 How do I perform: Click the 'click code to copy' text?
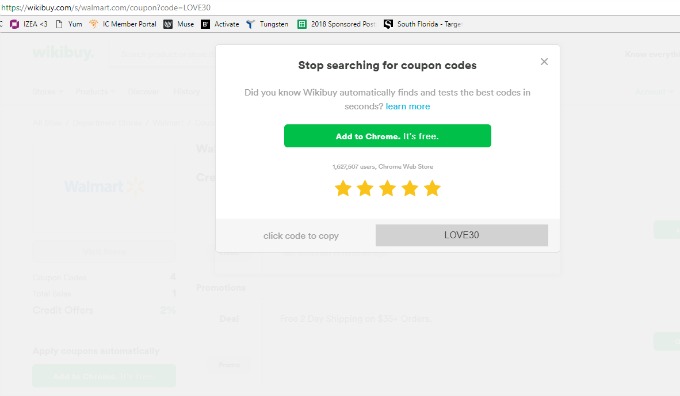point(301,236)
